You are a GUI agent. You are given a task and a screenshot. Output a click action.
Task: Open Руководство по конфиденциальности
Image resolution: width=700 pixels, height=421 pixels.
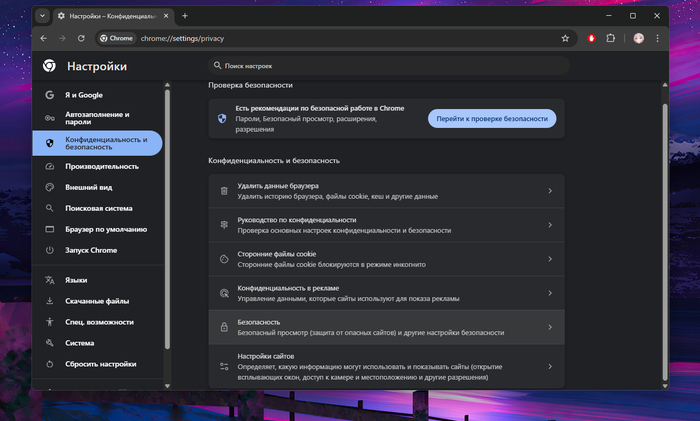pyautogui.click(x=380, y=225)
